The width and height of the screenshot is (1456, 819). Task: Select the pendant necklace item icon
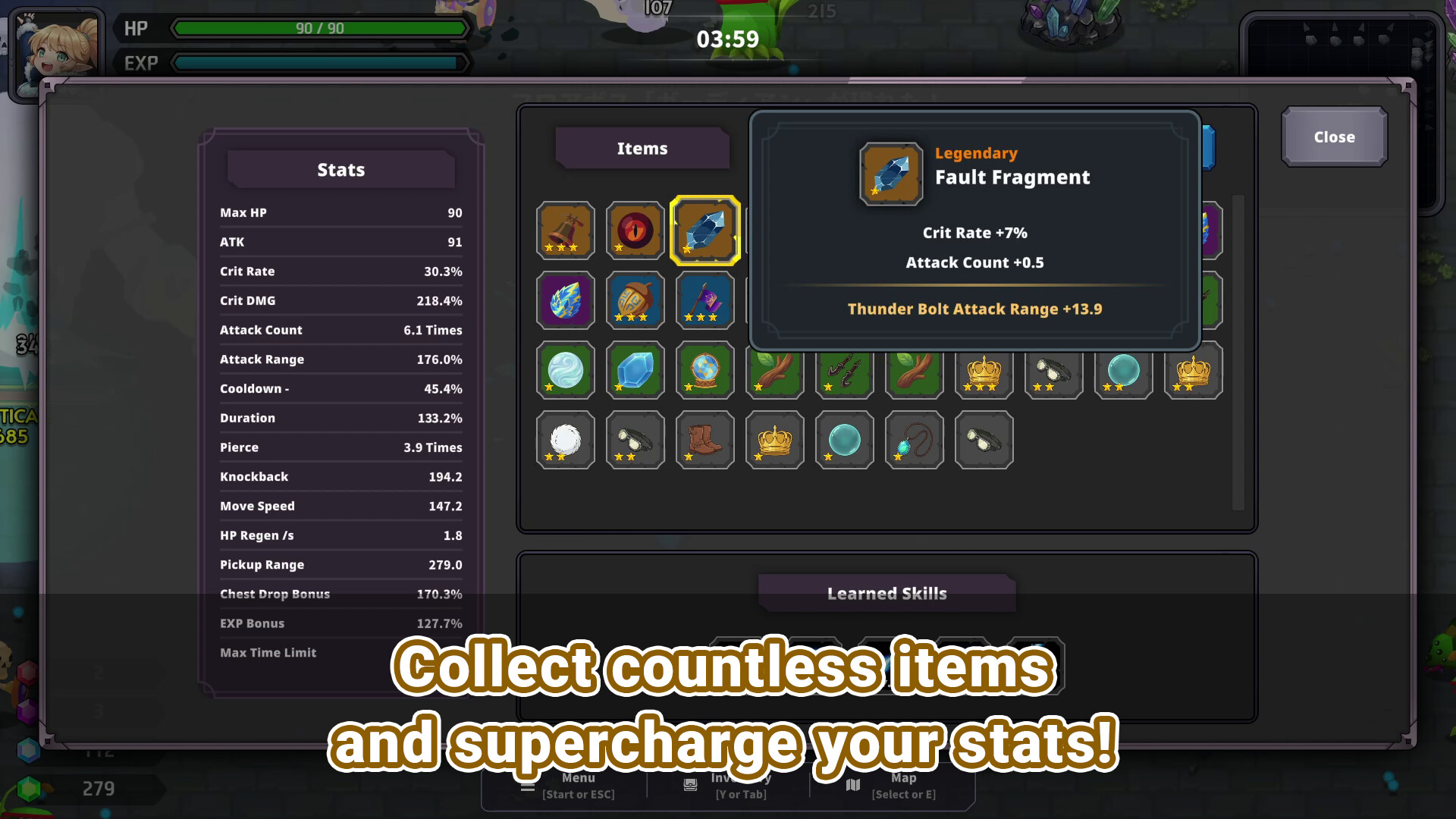(x=914, y=440)
